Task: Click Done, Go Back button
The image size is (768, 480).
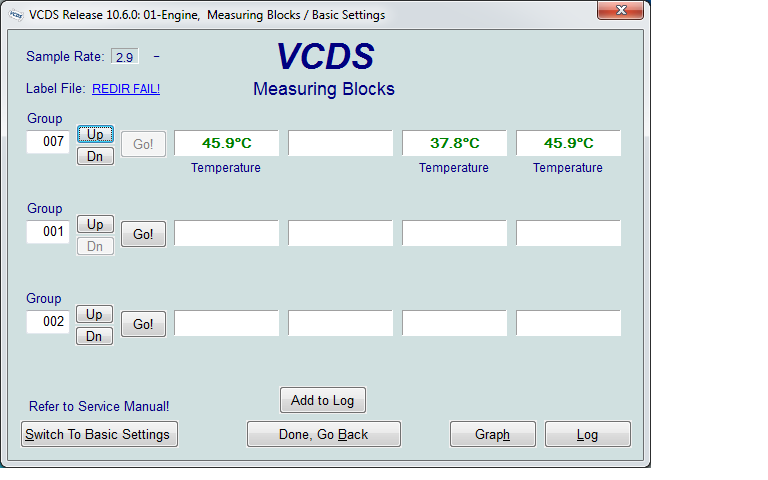Action: 324,434
